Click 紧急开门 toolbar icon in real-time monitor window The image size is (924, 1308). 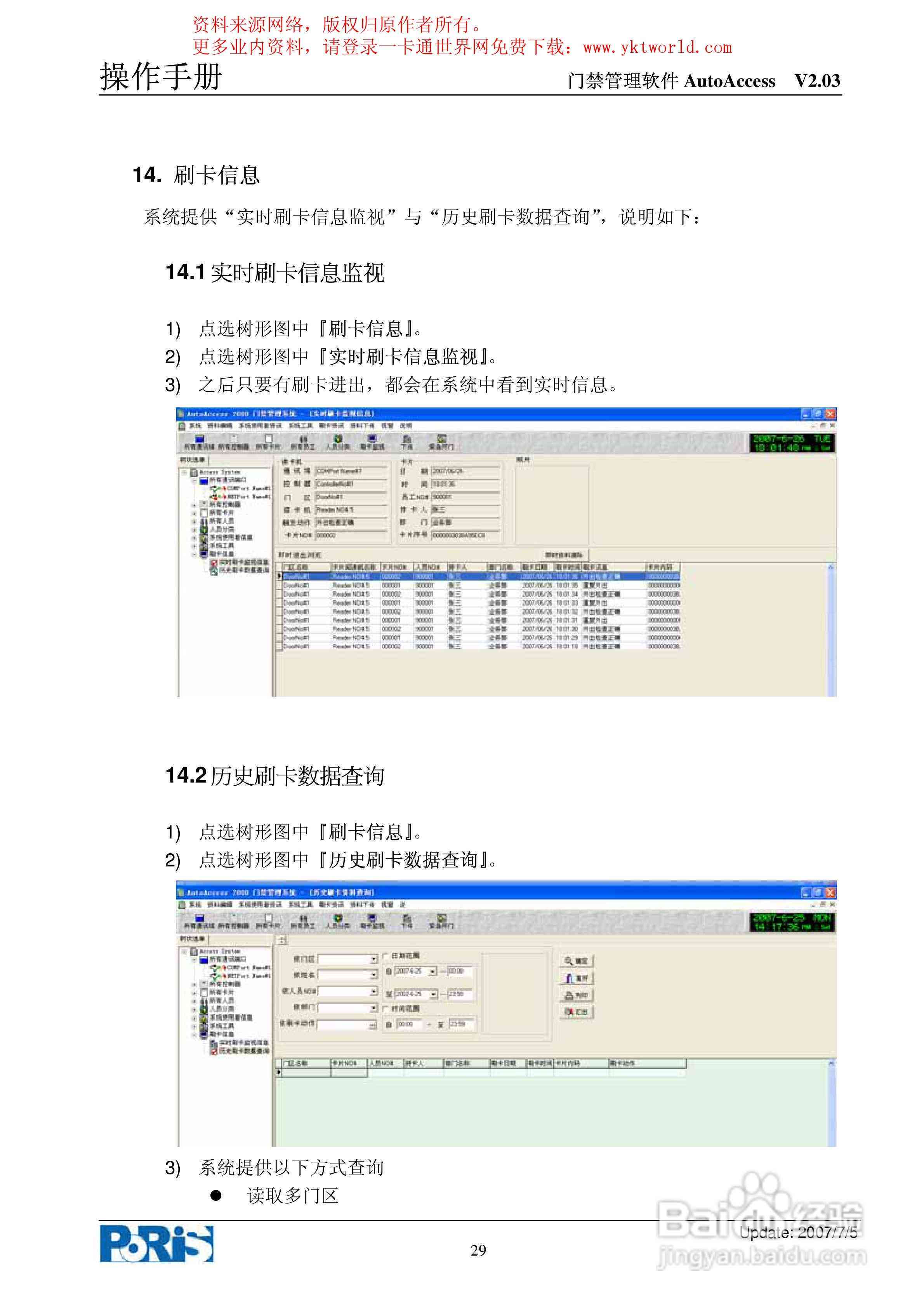tap(441, 443)
